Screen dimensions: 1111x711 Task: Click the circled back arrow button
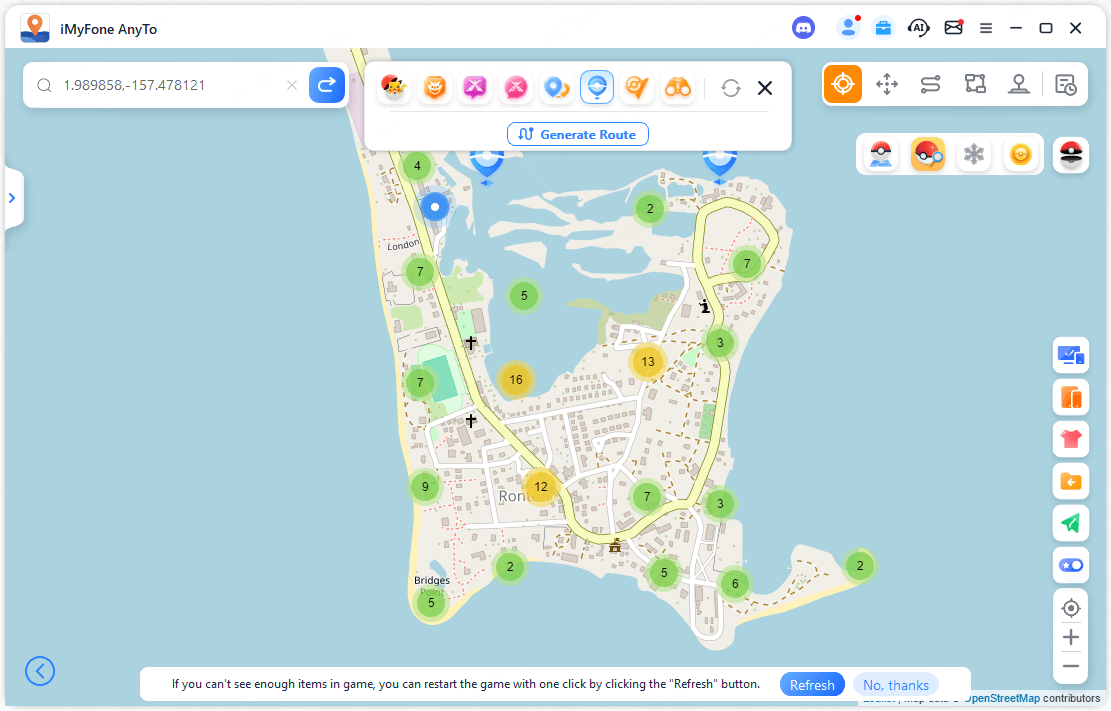click(x=40, y=671)
